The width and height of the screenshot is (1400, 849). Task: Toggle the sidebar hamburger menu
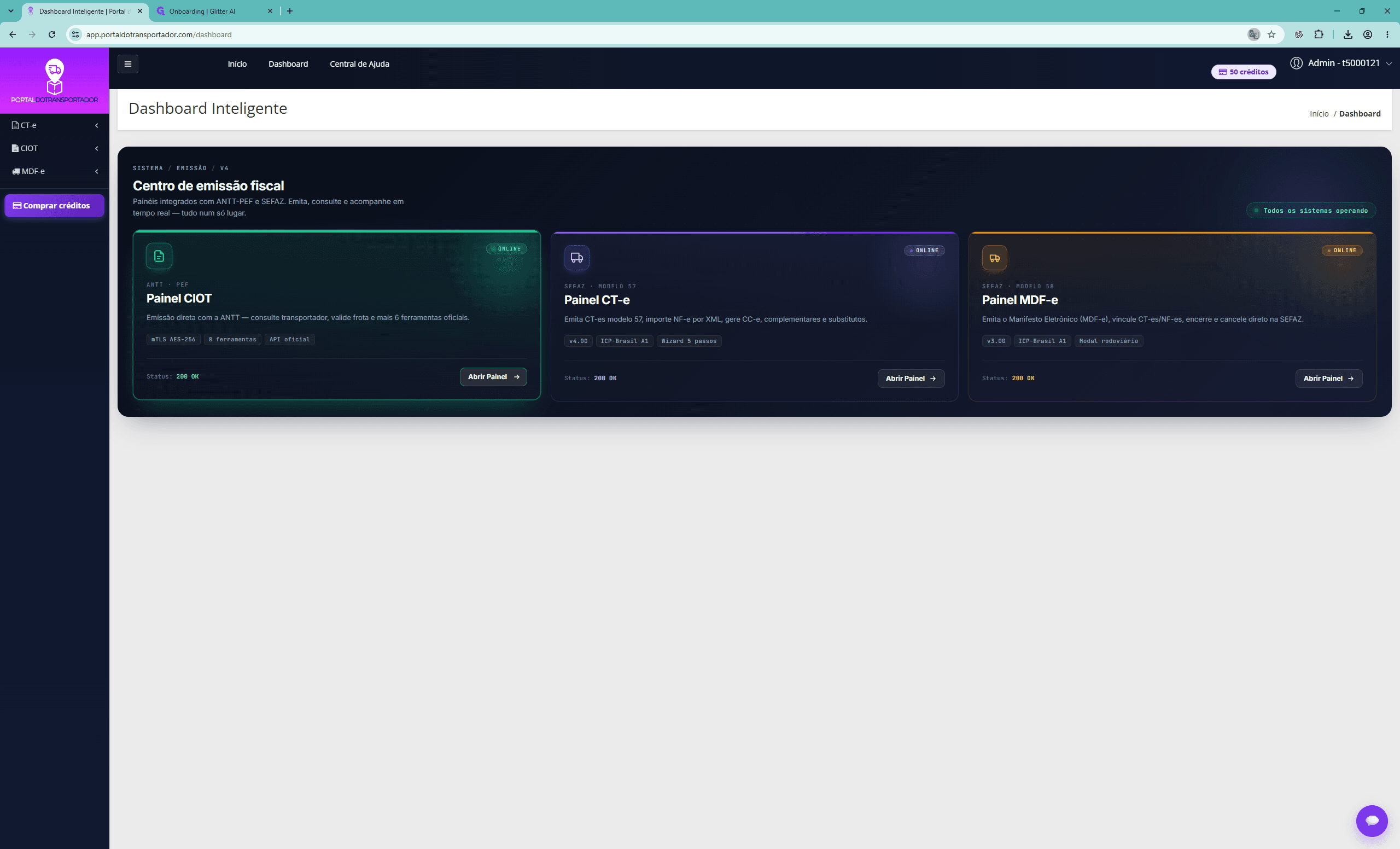coord(128,64)
